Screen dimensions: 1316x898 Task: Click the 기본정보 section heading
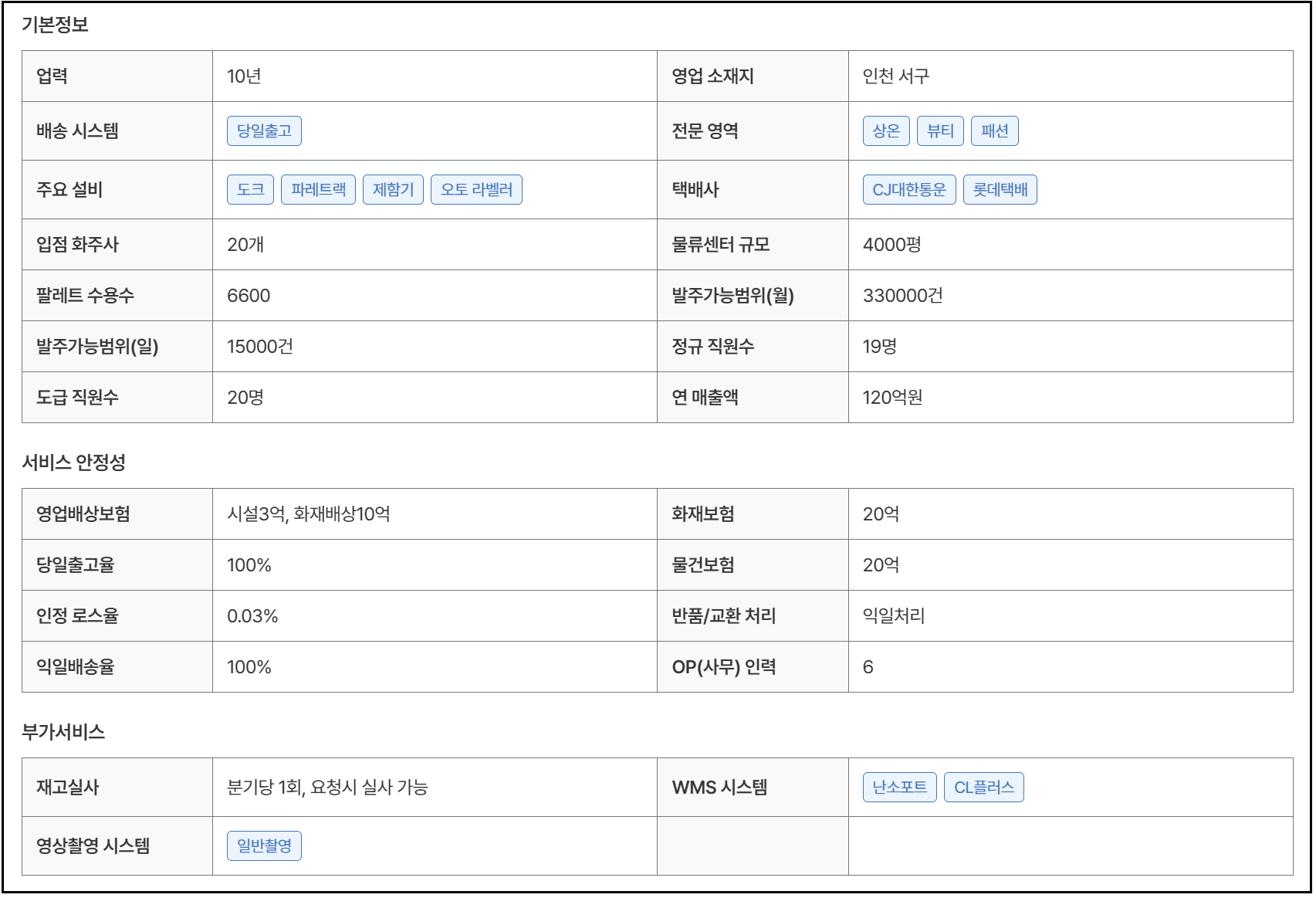click(x=55, y=25)
